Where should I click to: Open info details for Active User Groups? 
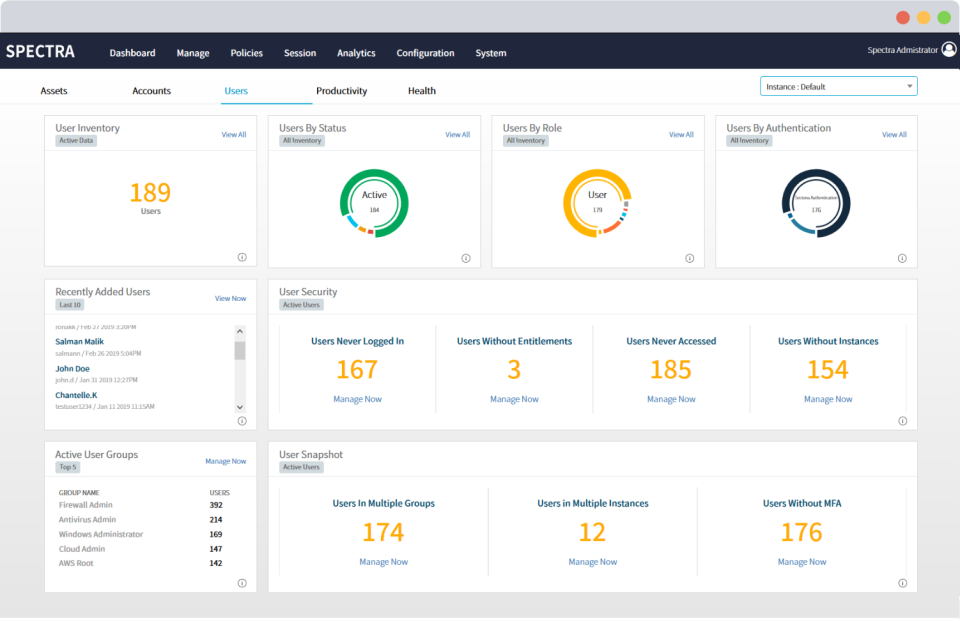241,583
